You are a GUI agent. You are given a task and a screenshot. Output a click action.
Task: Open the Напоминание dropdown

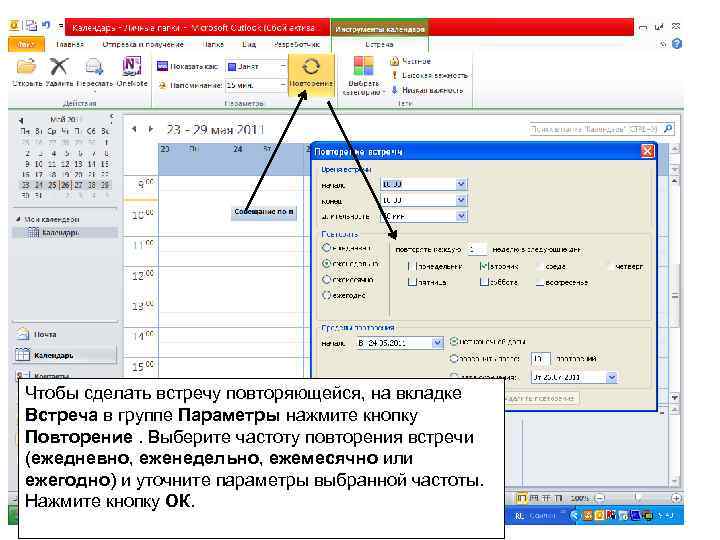point(283,85)
